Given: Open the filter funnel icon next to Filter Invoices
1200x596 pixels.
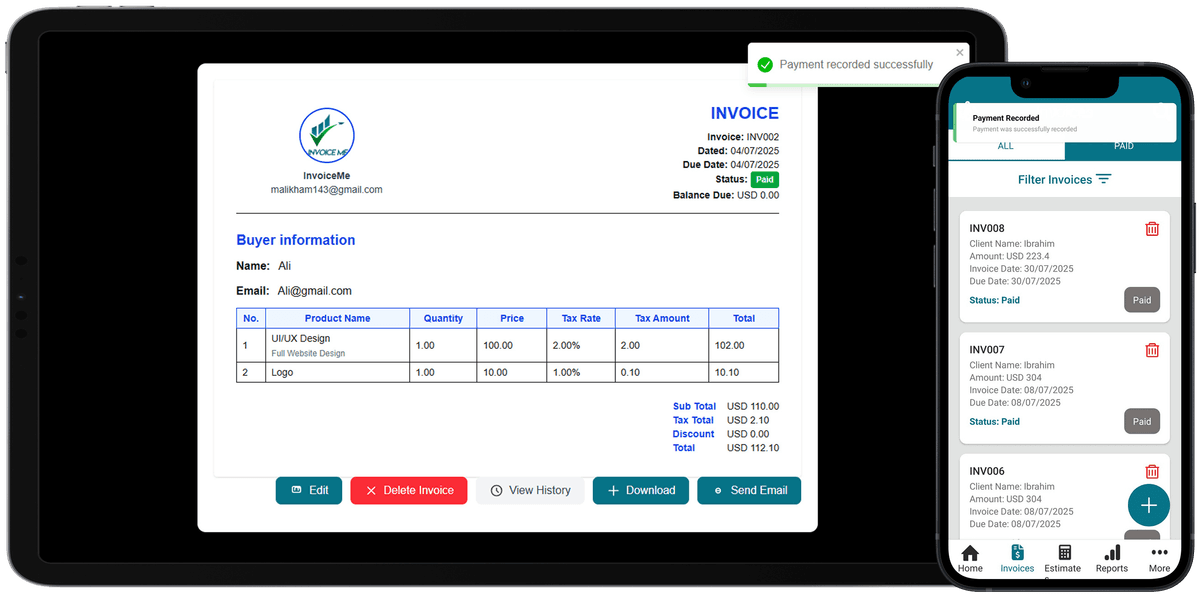Looking at the screenshot, I should coord(1103,179).
